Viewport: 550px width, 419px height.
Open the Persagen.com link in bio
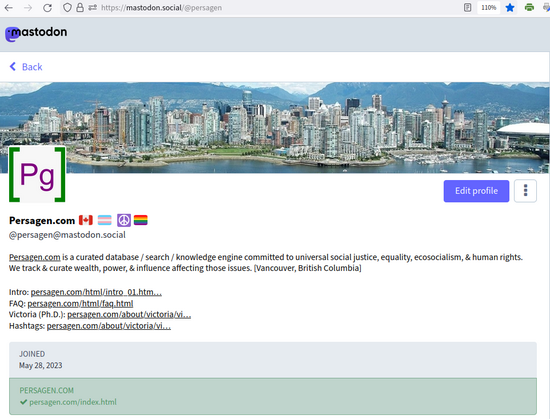tap(34, 257)
